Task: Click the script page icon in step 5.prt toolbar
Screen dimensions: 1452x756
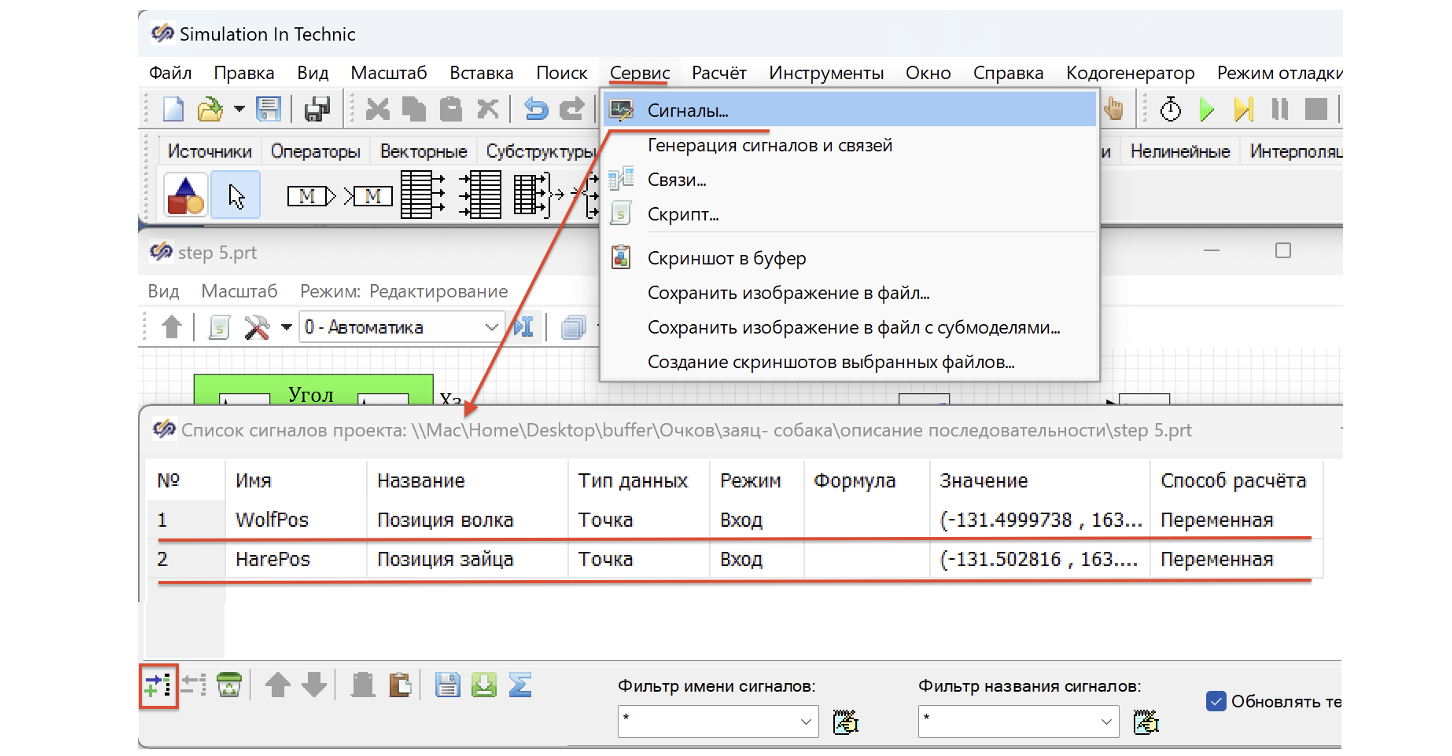Action: tap(220, 327)
